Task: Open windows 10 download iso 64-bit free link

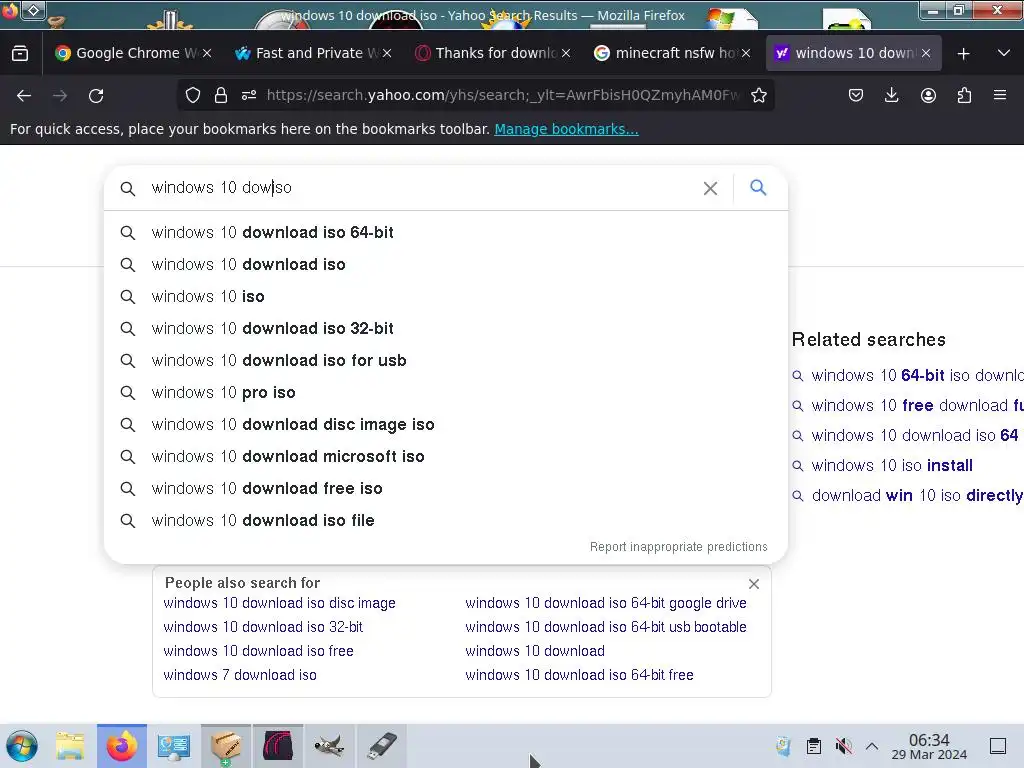Action: 579,675
